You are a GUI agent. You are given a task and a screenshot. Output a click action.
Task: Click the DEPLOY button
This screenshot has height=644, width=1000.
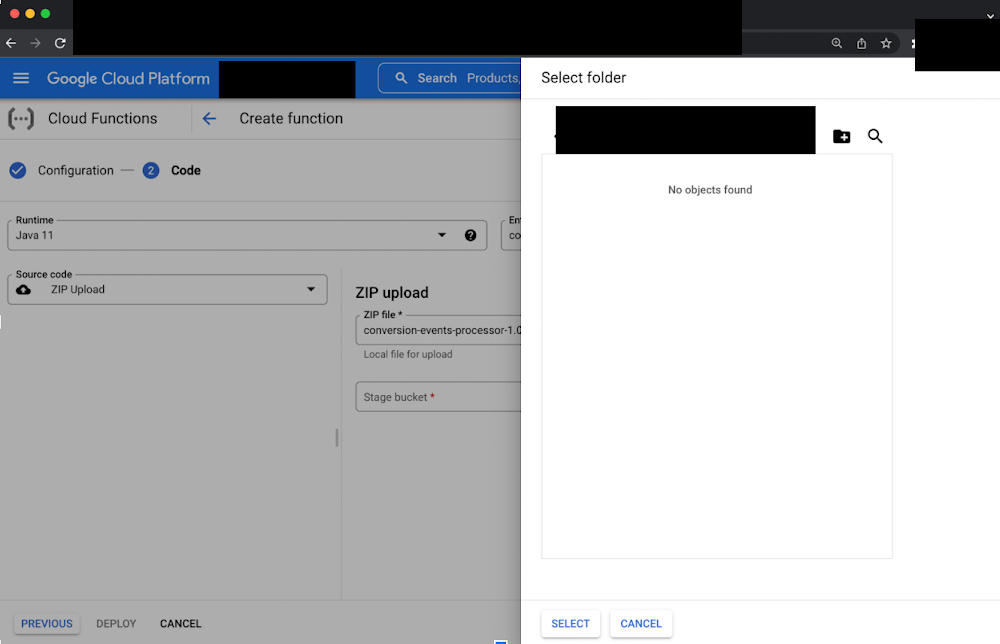[x=116, y=624]
